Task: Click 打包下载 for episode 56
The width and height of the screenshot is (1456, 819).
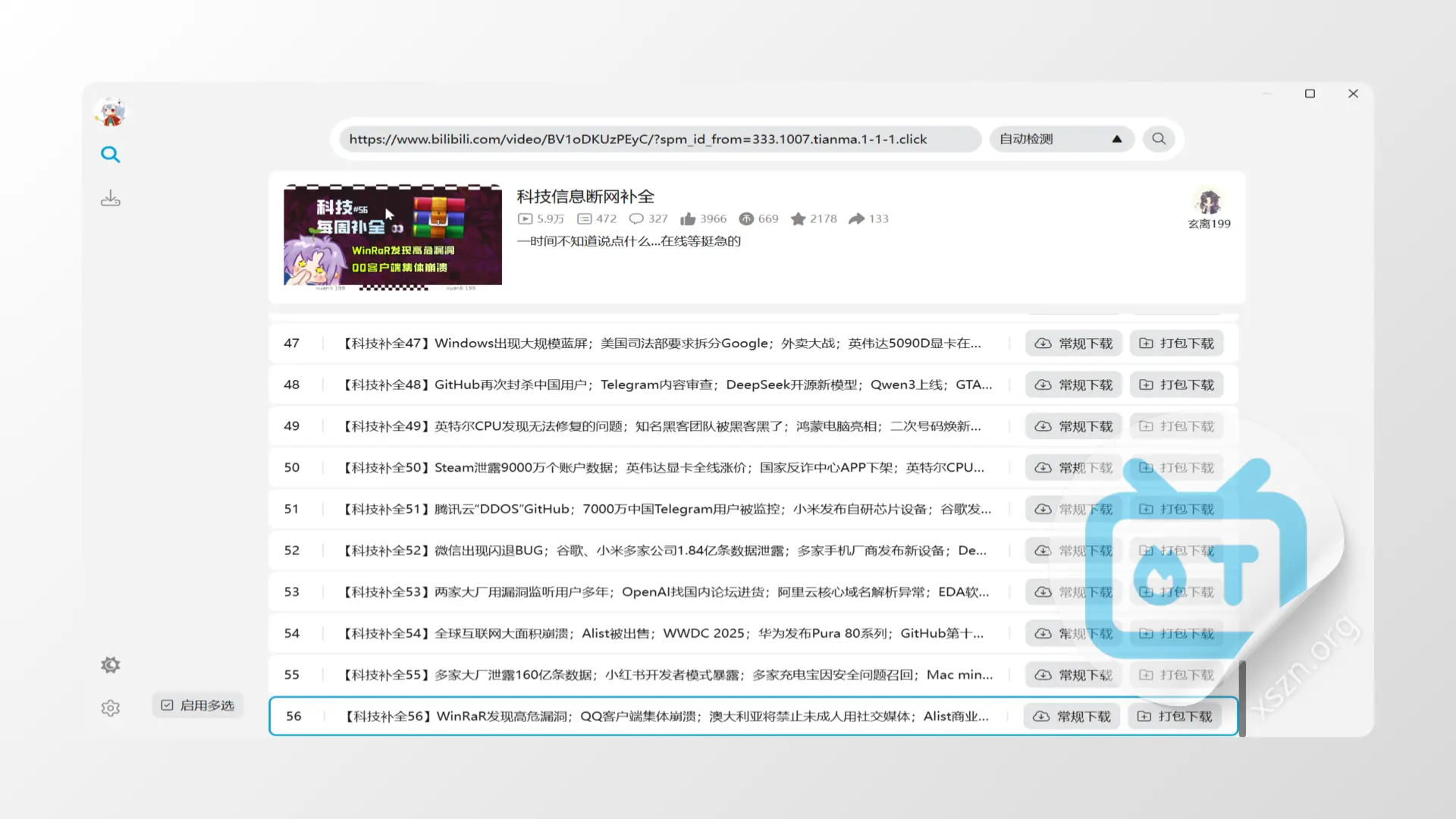Action: click(1174, 717)
